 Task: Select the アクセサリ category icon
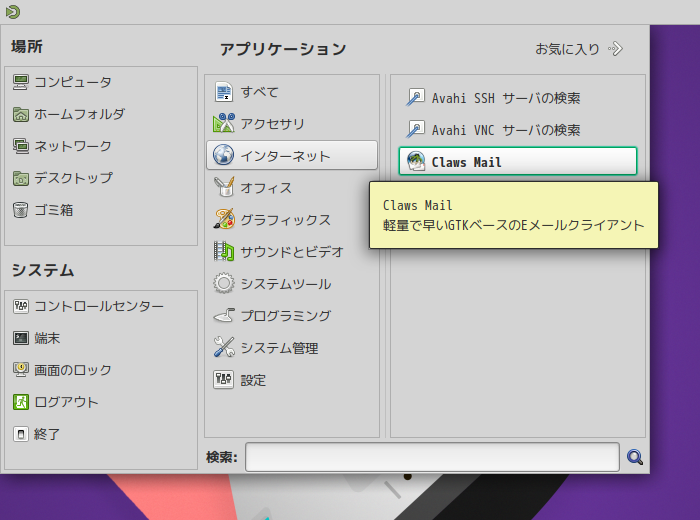coord(224,123)
